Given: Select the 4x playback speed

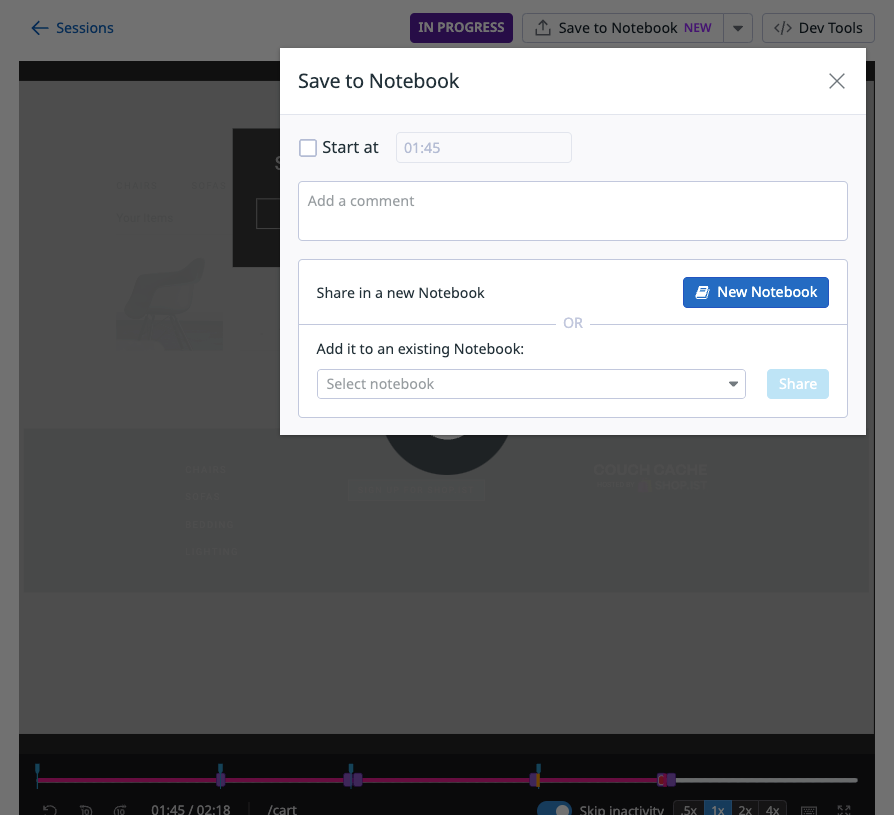Looking at the screenshot, I should [x=772, y=808].
